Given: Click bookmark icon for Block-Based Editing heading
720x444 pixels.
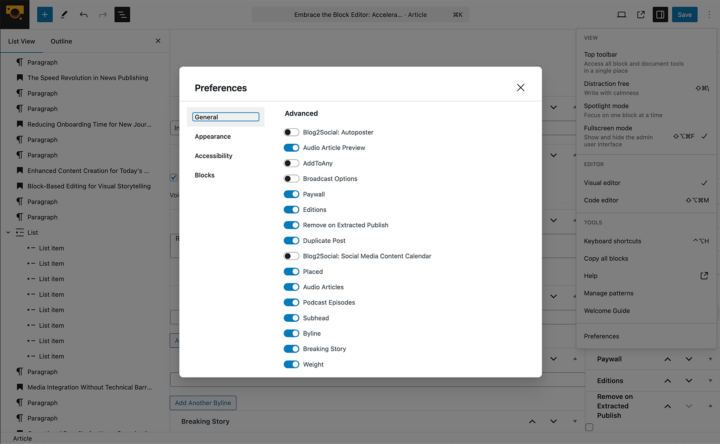Looking at the screenshot, I should coord(20,186).
